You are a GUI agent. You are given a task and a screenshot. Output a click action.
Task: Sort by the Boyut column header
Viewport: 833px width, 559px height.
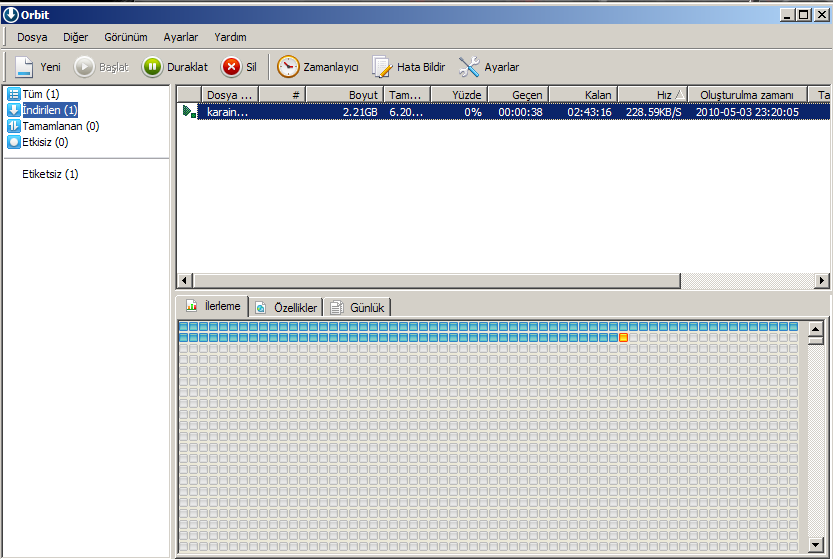point(345,95)
